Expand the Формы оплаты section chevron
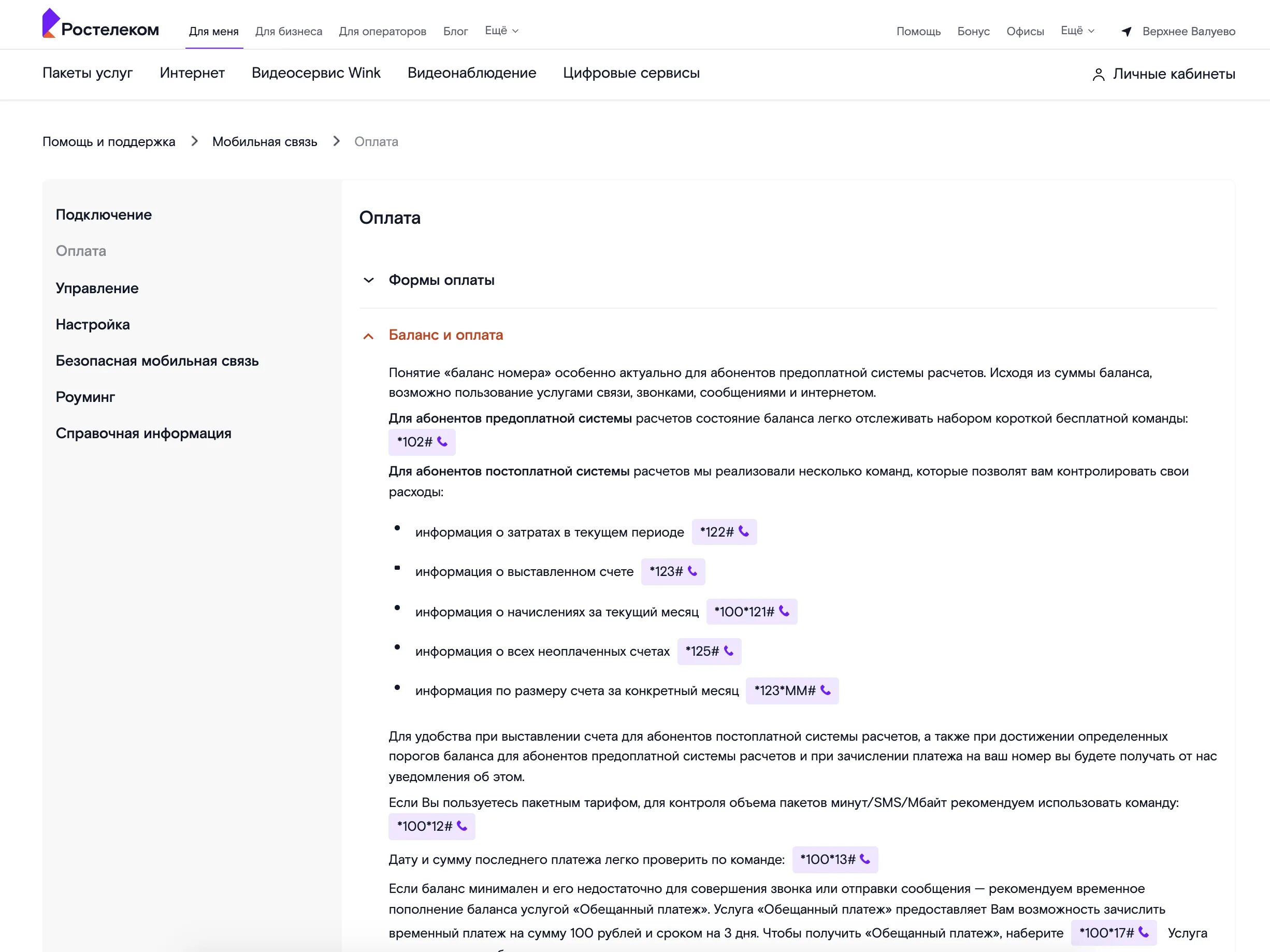Screen dimensions: 1270x952 [x=369, y=280]
